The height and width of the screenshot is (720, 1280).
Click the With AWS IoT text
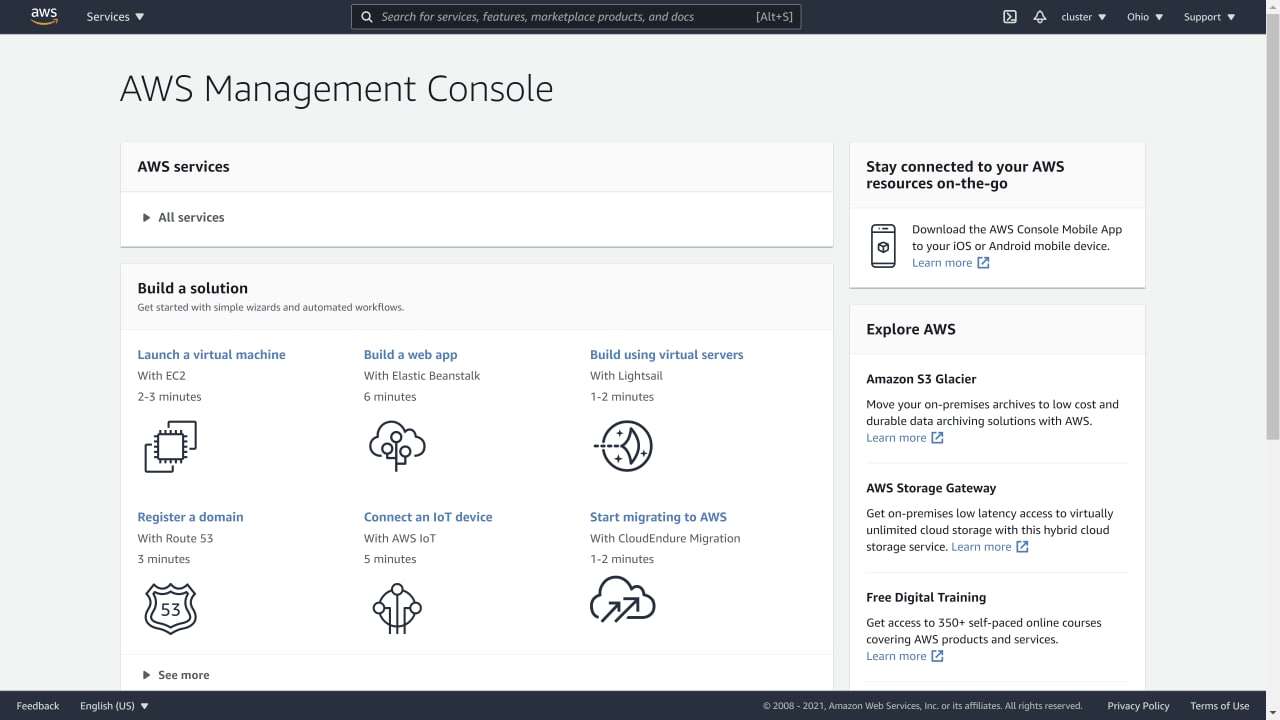(x=400, y=538)
